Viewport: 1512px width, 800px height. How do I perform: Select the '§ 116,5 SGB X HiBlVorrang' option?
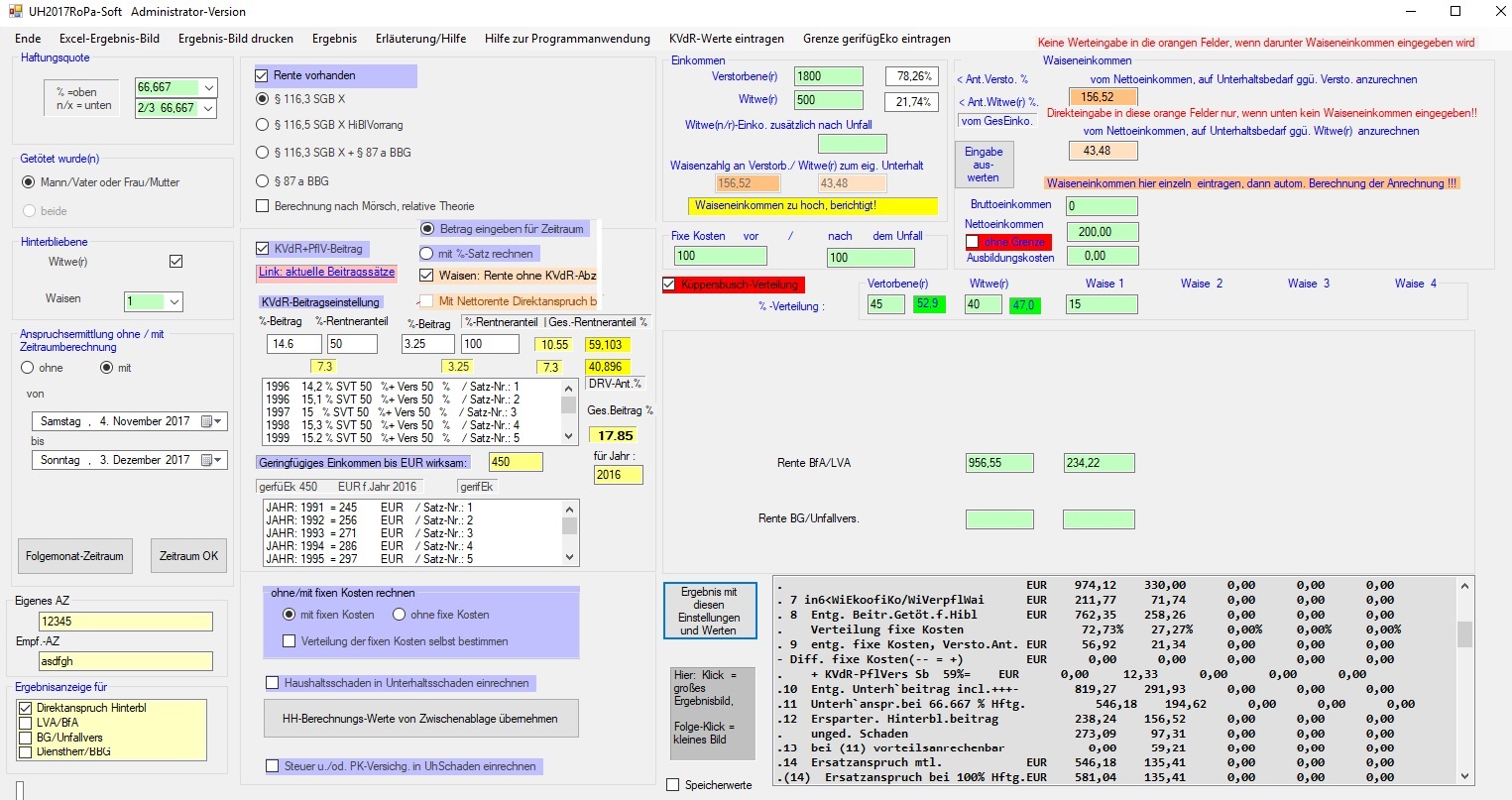tap(263, 125)
